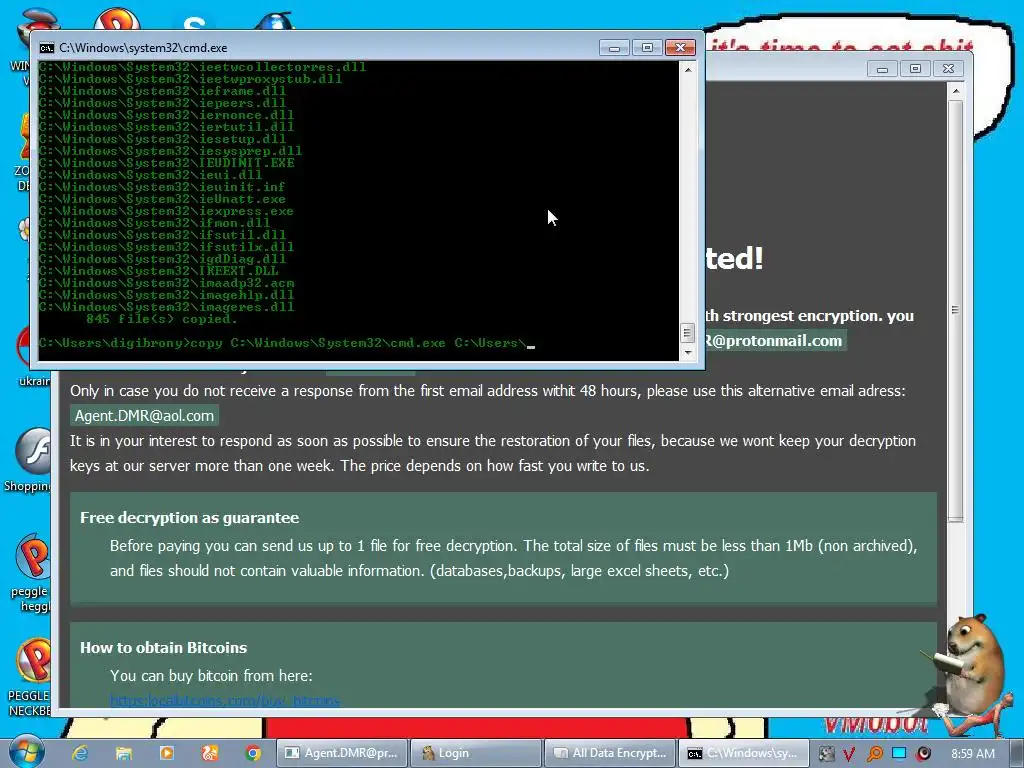Switch to Login taskbar window
The width and height of the screenshot is (1024, 768).
point(476,753)
